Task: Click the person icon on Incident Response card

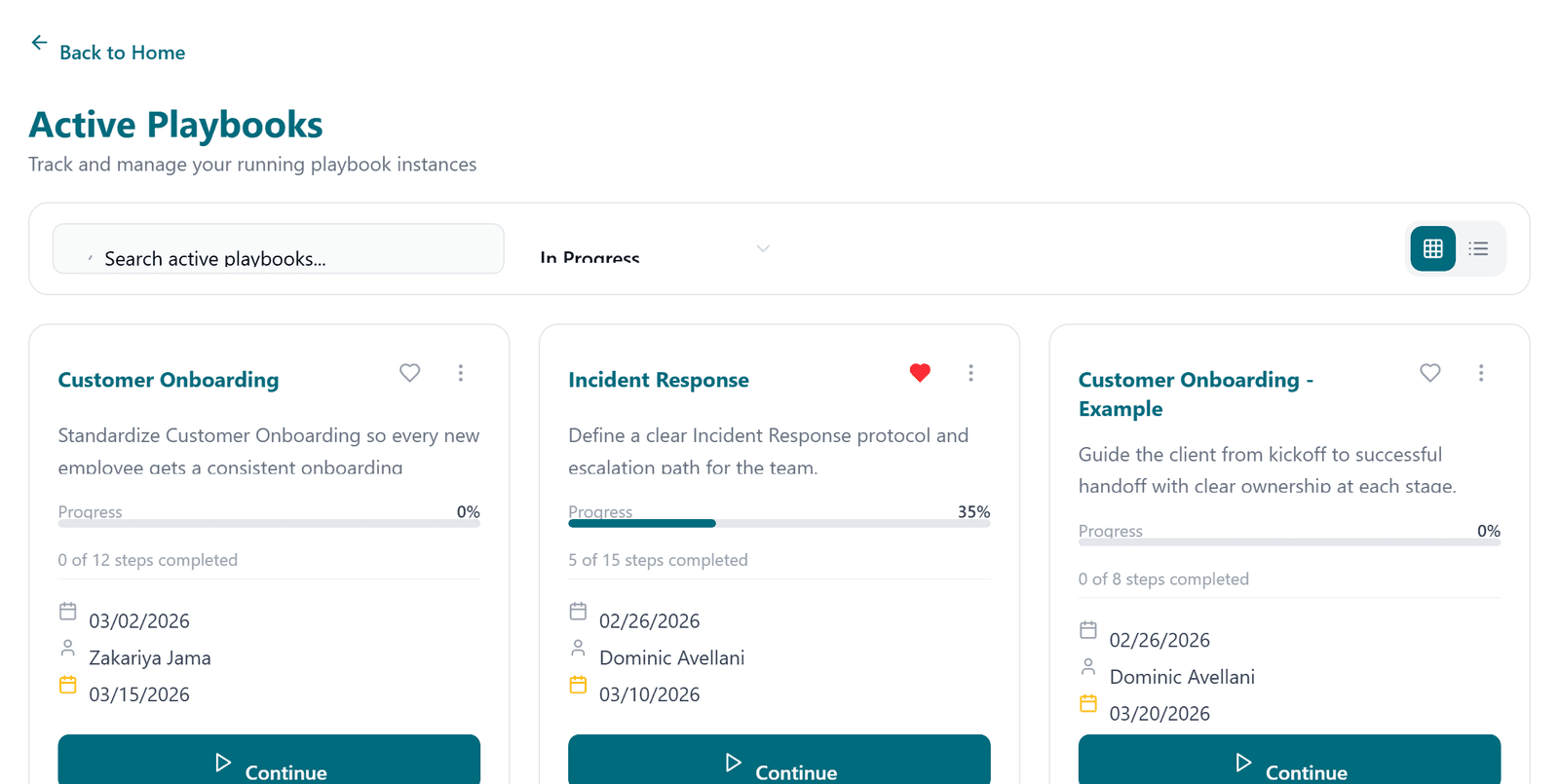Action: click(578, 648)
